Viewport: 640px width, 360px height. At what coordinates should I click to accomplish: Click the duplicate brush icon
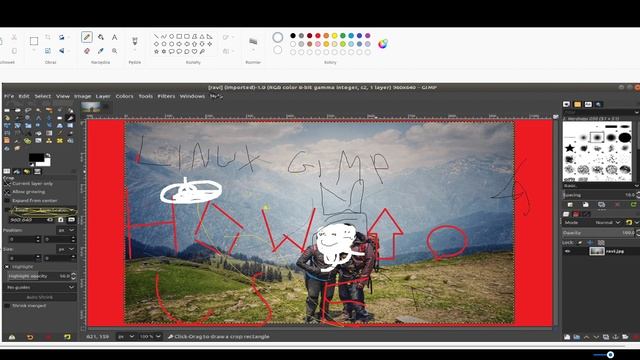point(601,205)
